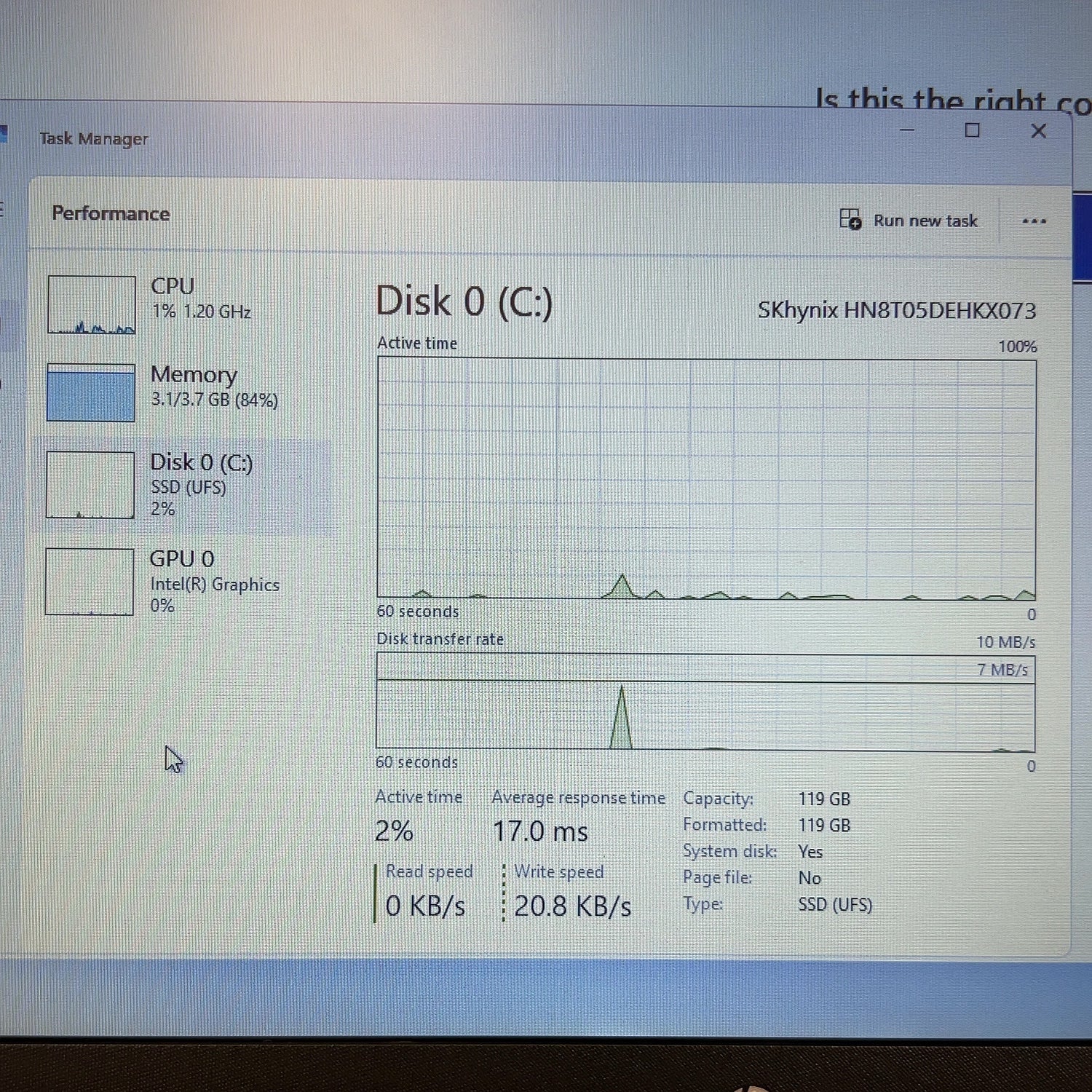Click the Disk 0 (C:) large title

click(464, 301)
